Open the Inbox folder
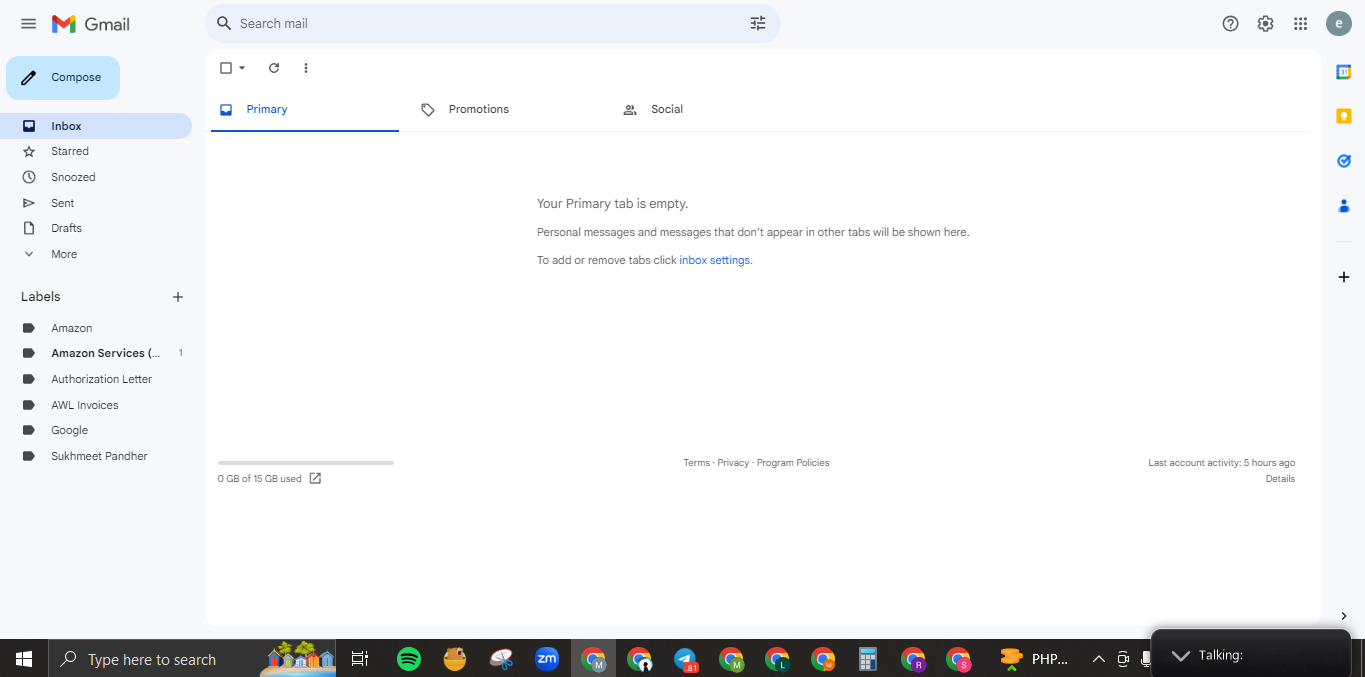Viewport: 1365px width, 677px height. pyautogui.click(x=96, y=126)
